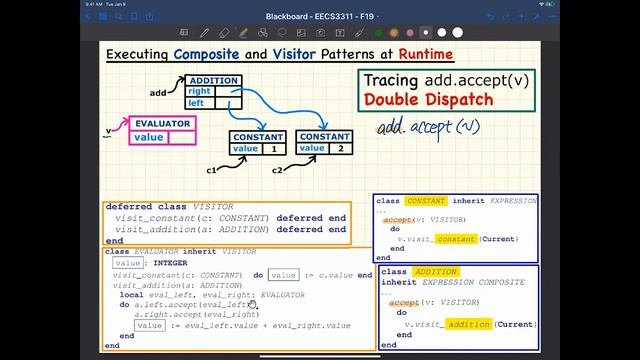The height and width of the screenshot is (360, 640).
Task: Select the Lasso selection tool
Action: pyautogui.click(x=282, y=33)
